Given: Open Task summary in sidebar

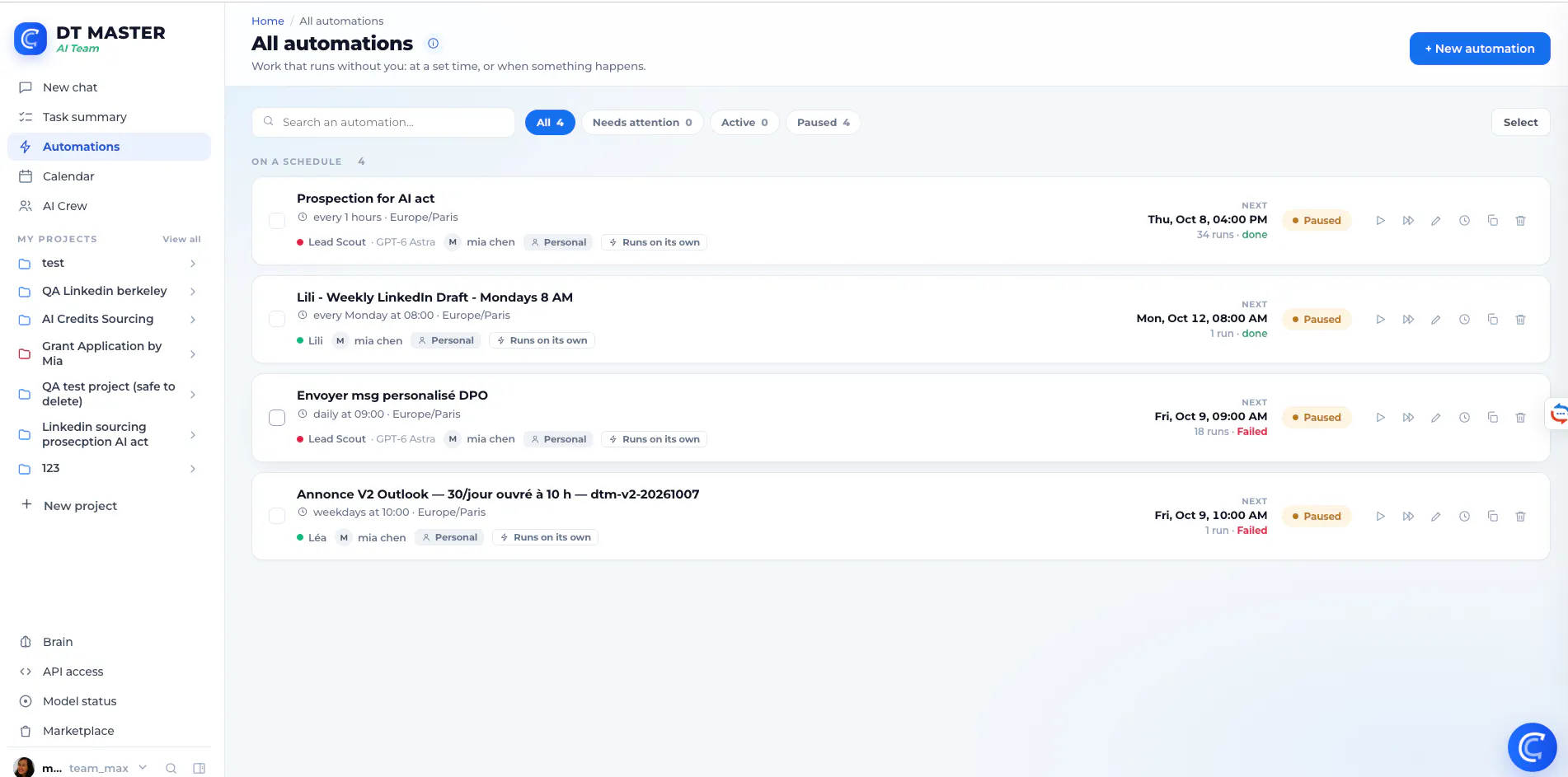Looking at the screenshot, I should 109,117.
